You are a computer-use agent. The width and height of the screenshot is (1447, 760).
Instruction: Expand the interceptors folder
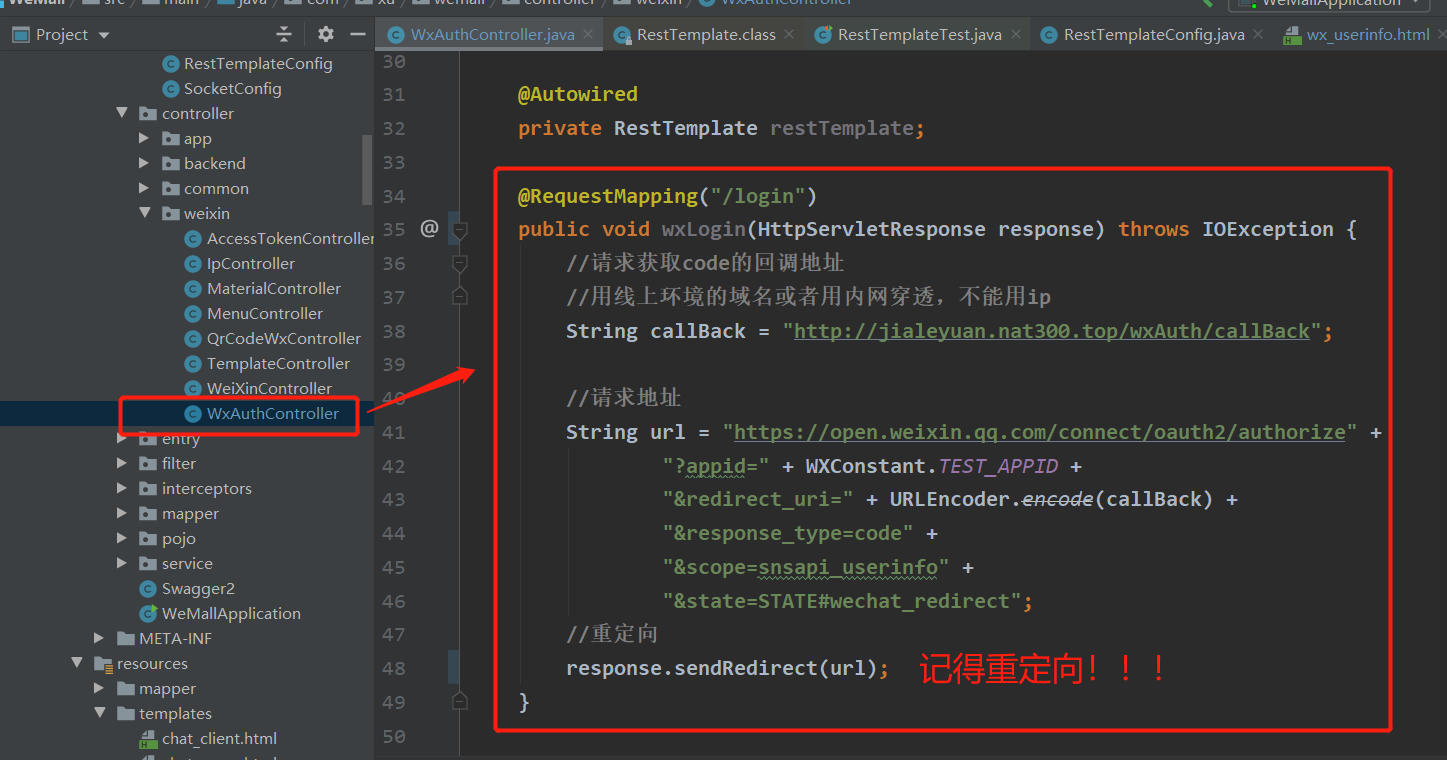click(122, 488)
